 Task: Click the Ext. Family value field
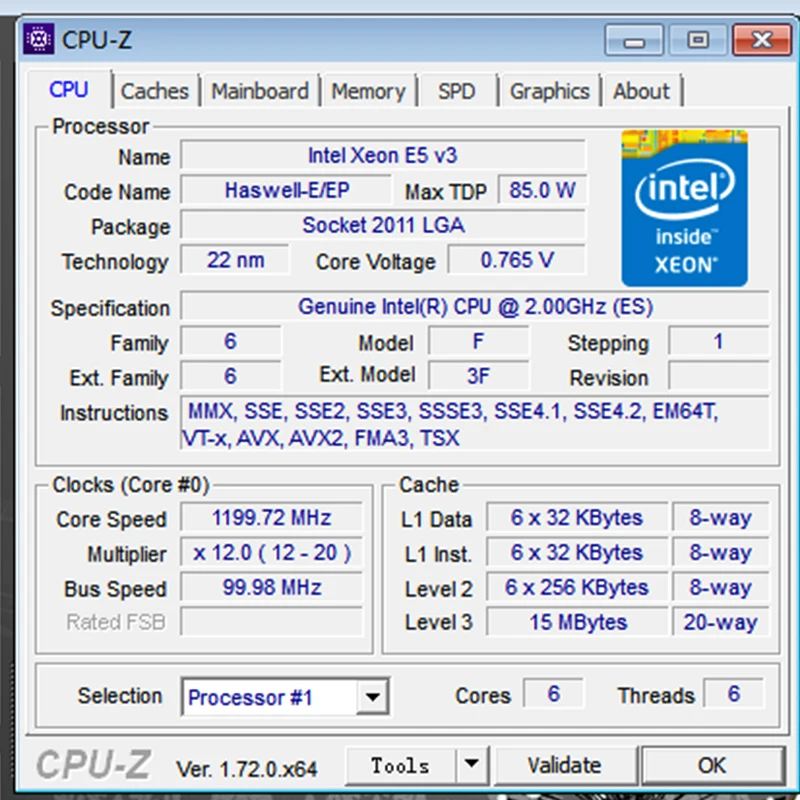[x=231, y=376]
